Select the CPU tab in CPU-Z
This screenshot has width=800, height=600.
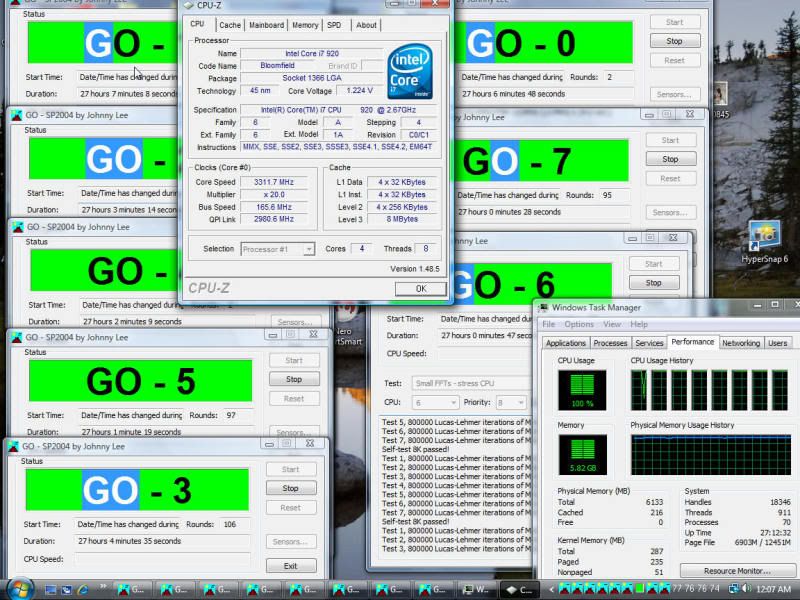click(197, 24)
